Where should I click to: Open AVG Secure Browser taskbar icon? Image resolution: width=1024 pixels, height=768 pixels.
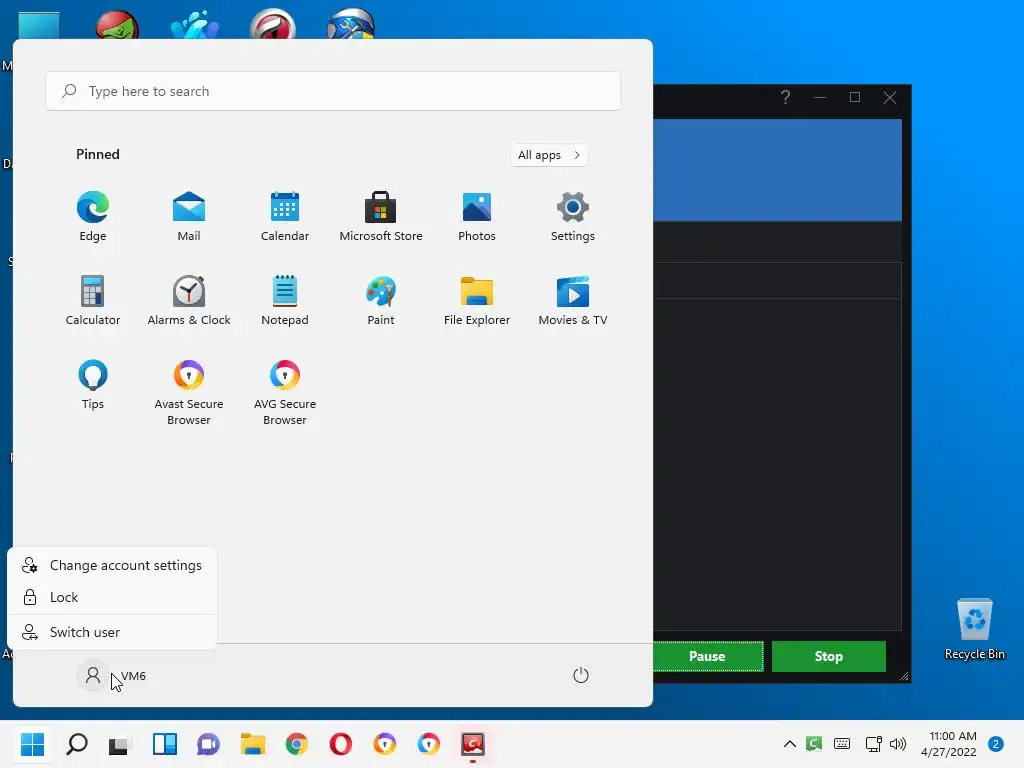(428, 744)
